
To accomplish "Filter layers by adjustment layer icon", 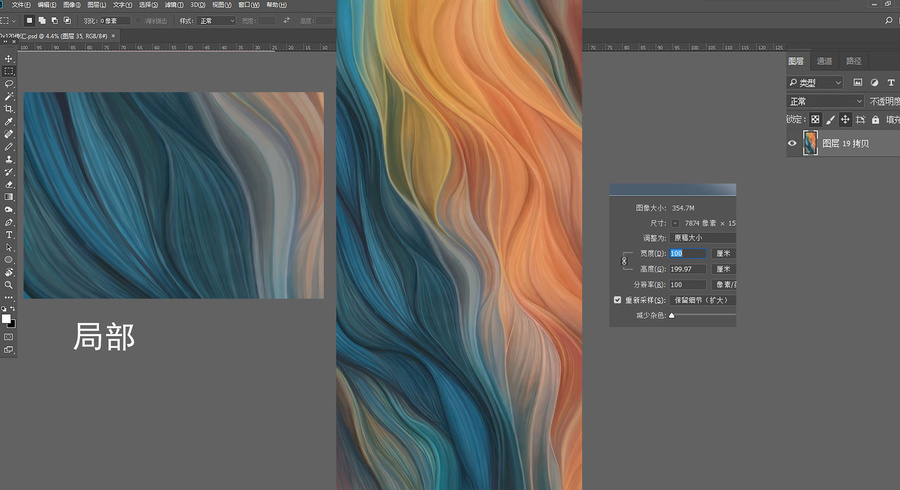I will [x=874, y=83].
